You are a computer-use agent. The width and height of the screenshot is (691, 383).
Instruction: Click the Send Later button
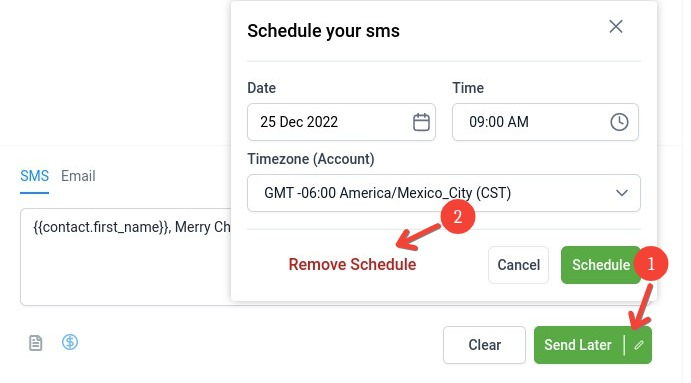pyautogui.click(x=578, y=345)
